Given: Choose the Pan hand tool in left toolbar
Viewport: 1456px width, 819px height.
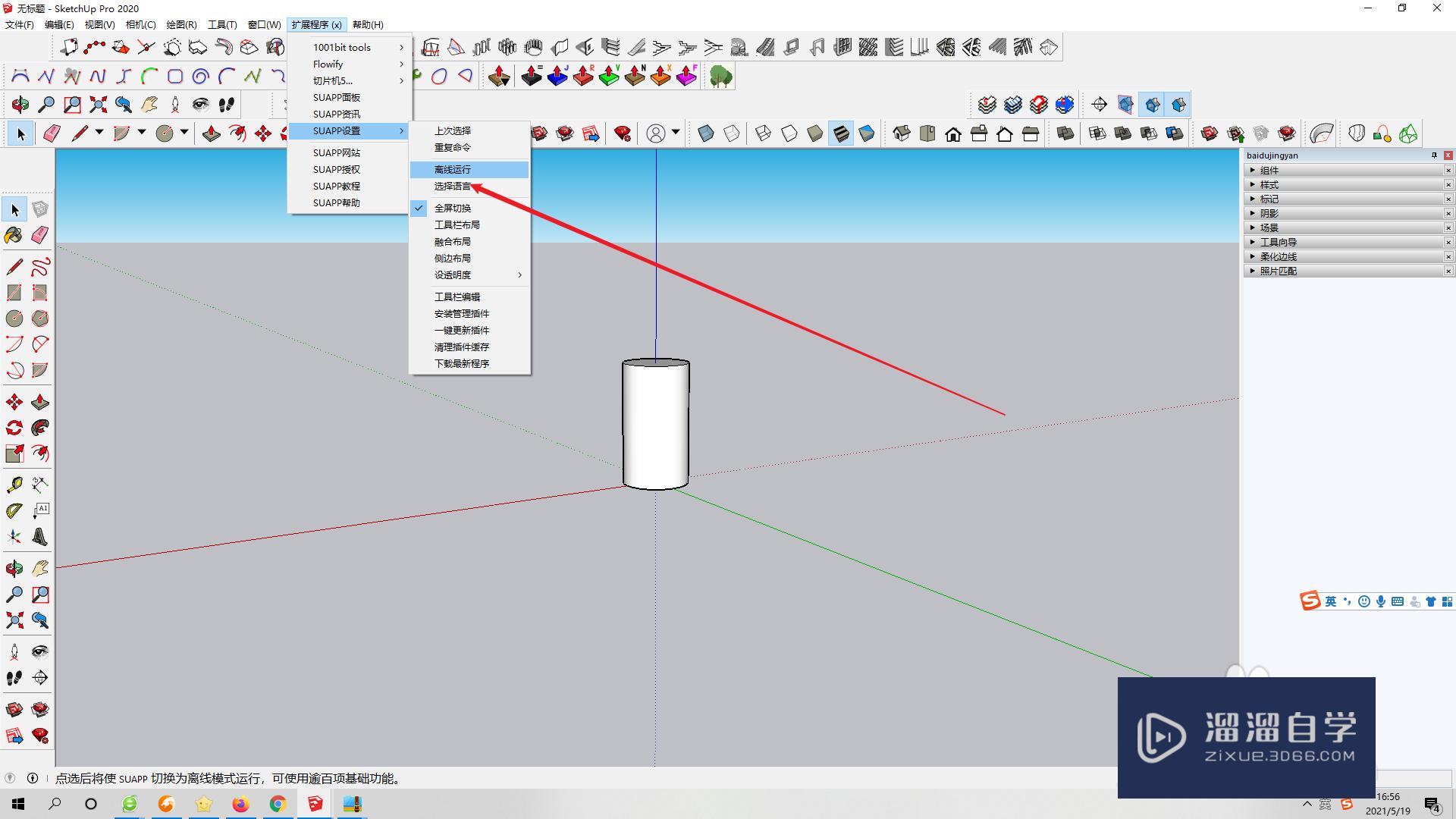Looking at the screenshot, I should (x=40, y=568).
